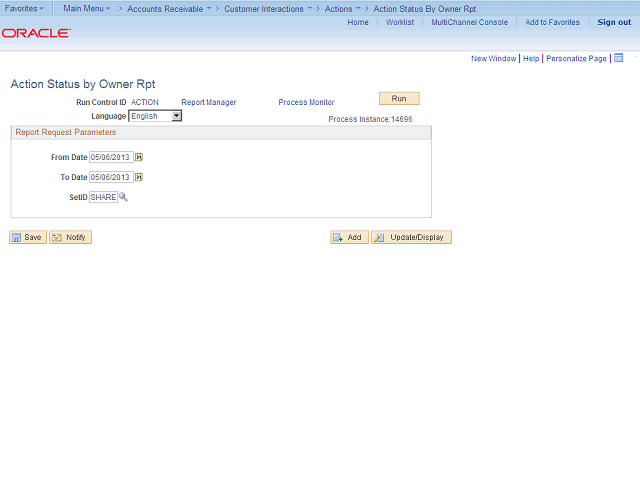The width and height of the screenshot is (640, 480).
Task: Open the Language dropdown
Action: [x=155, y=116]
